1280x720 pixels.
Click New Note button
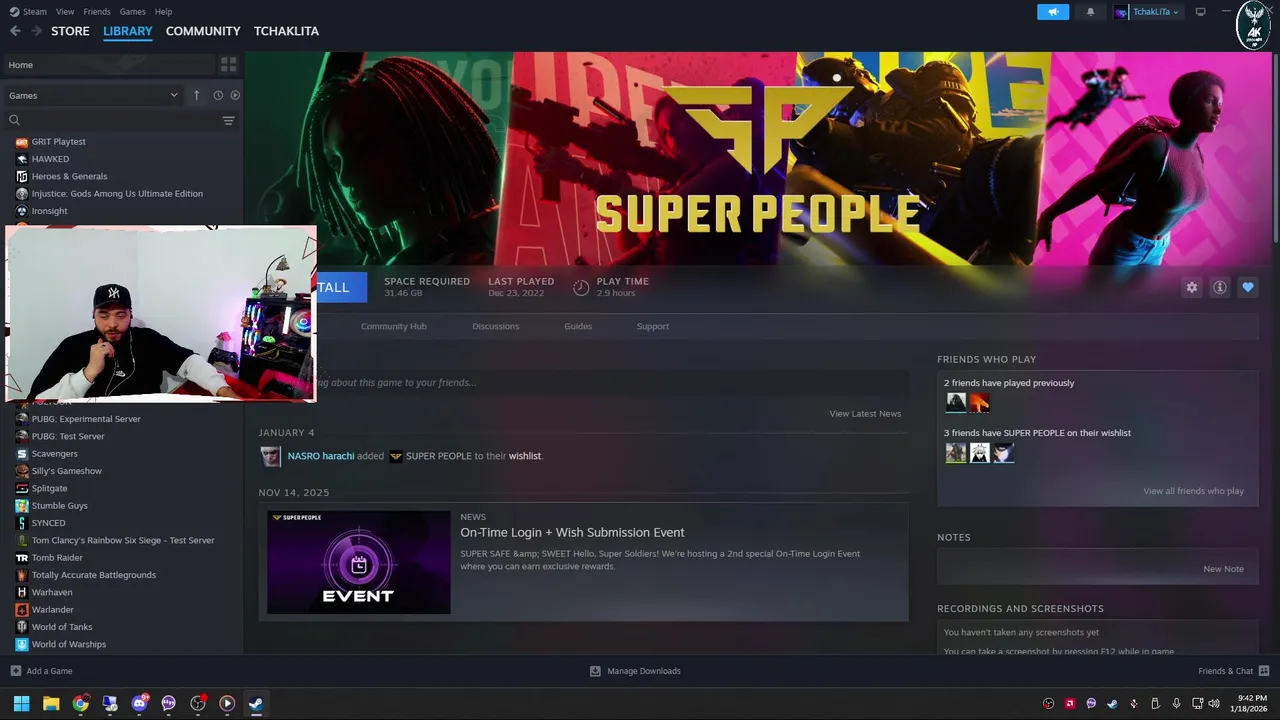1223,569
